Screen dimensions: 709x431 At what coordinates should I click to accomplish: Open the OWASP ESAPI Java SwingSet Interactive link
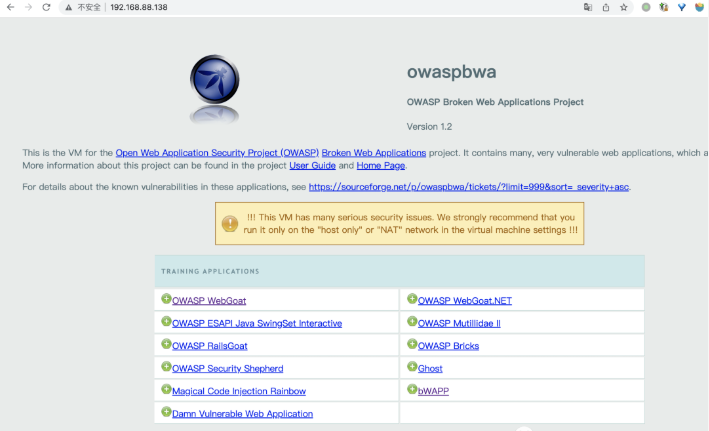pyautogui.click(x=257, y=323)
